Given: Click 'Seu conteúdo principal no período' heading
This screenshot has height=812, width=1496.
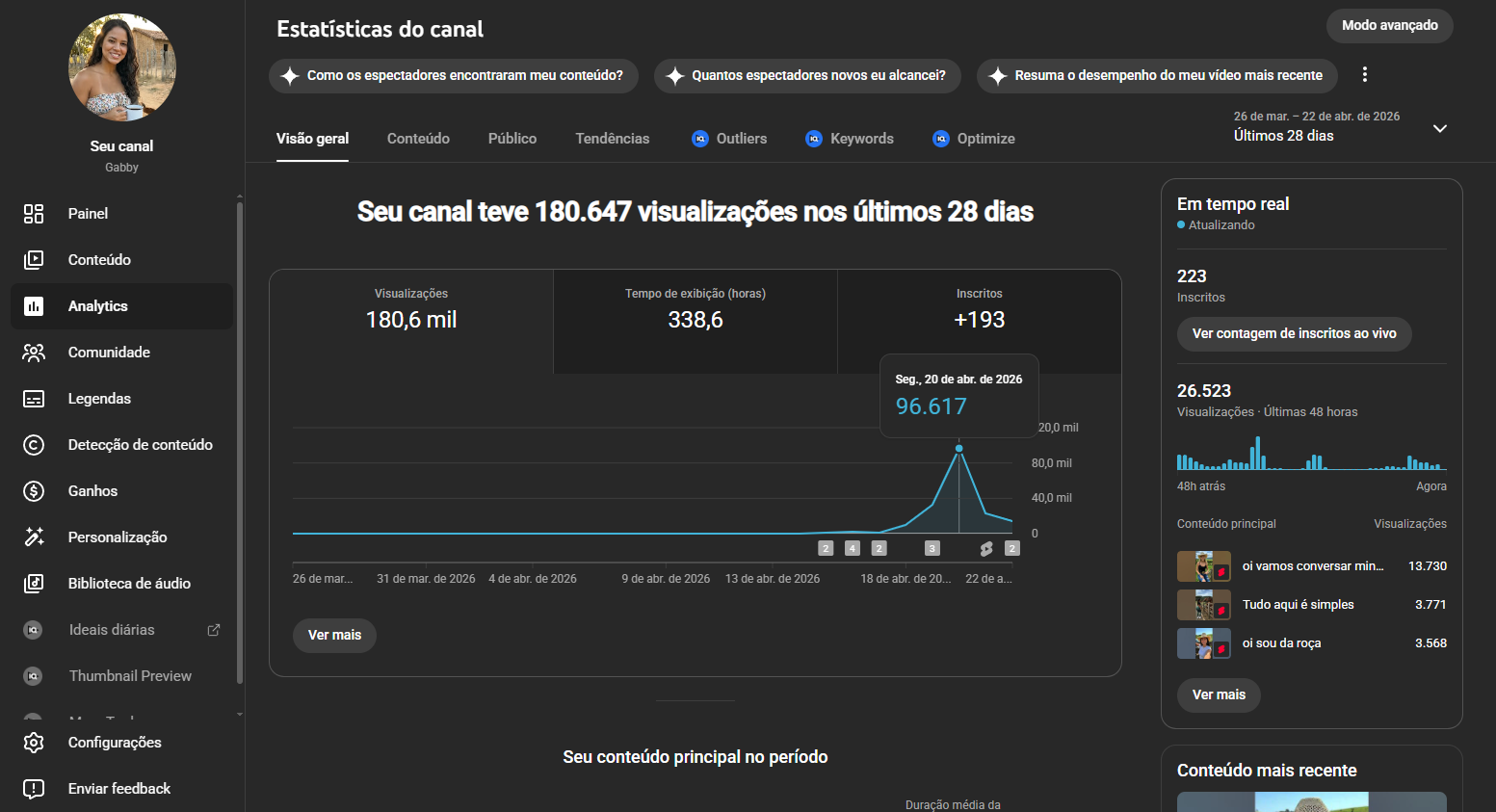Looking at the screenshot, I should (x=696, y=757).
